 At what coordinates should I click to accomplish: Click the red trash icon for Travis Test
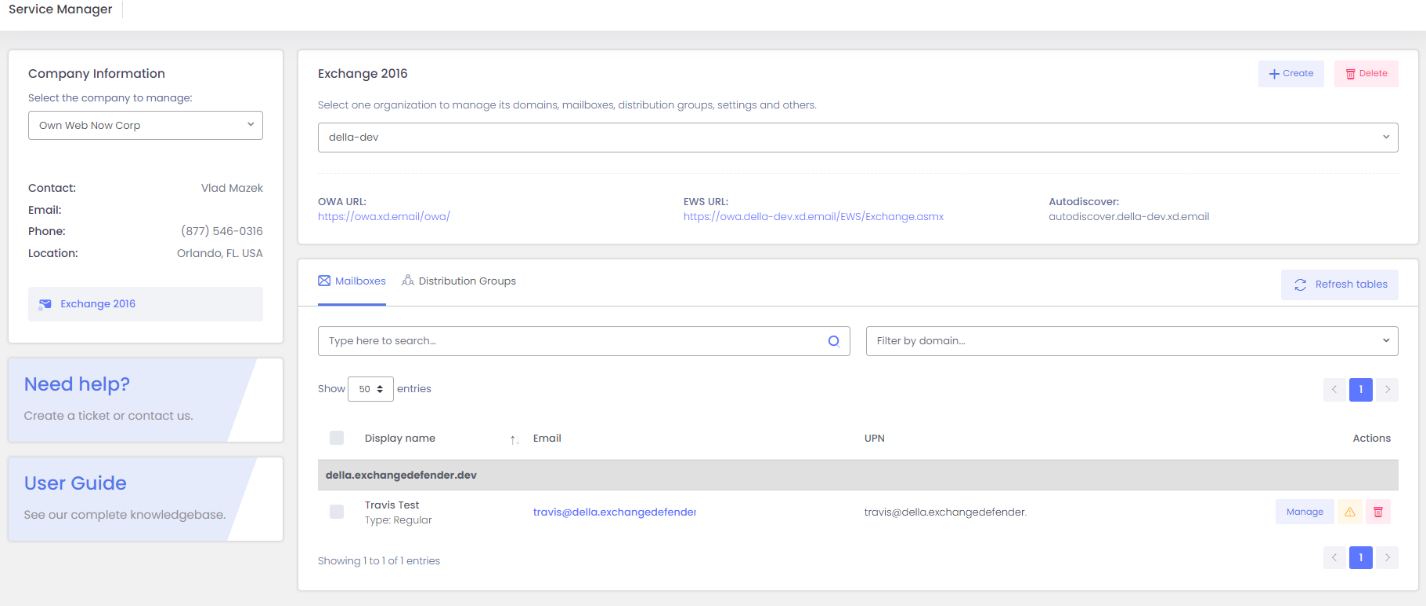1378,512
